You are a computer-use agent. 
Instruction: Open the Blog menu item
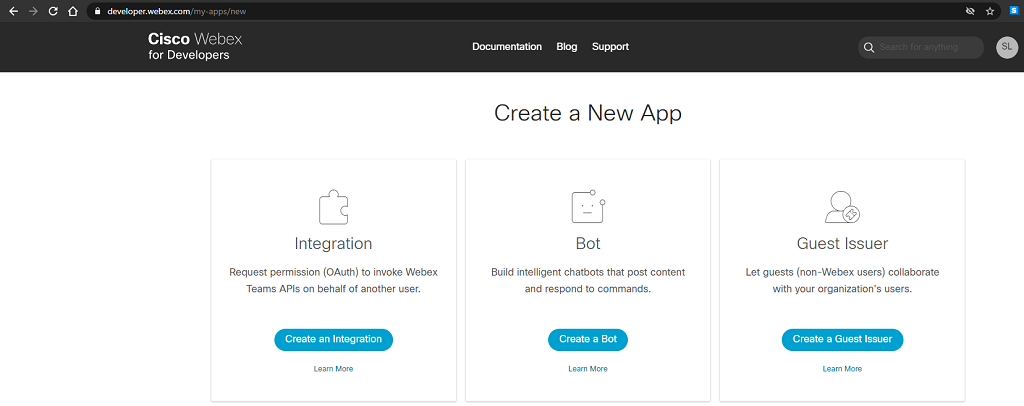567,47
